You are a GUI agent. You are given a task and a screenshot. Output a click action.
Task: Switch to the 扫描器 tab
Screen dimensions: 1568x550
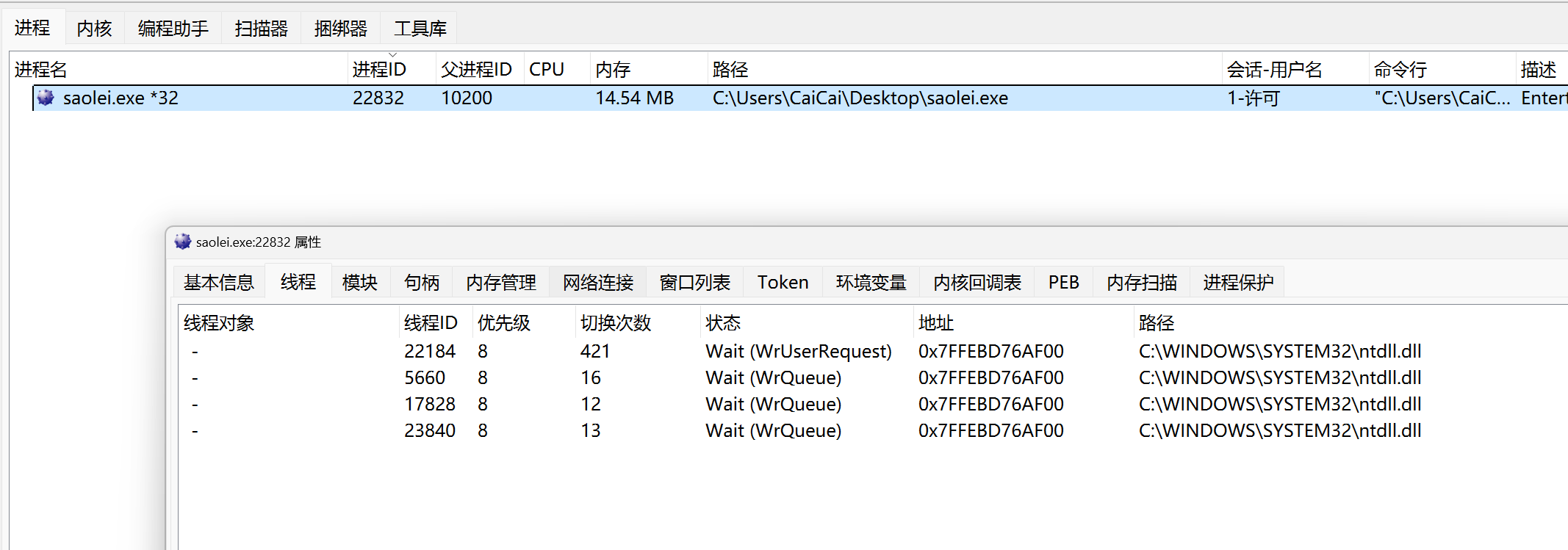click(261, 28)
